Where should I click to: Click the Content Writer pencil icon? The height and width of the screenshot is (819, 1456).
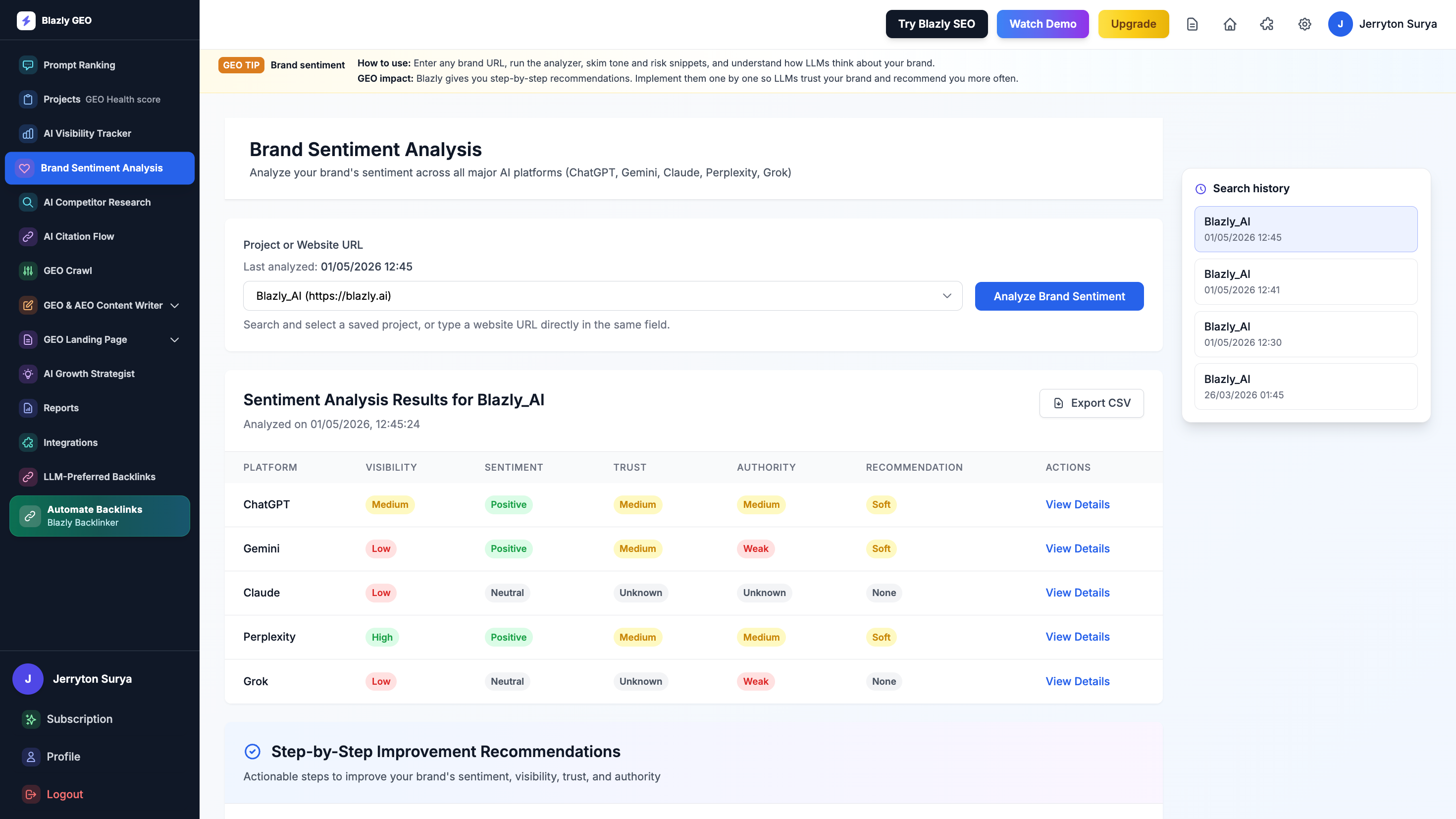(x=28, y=305)
